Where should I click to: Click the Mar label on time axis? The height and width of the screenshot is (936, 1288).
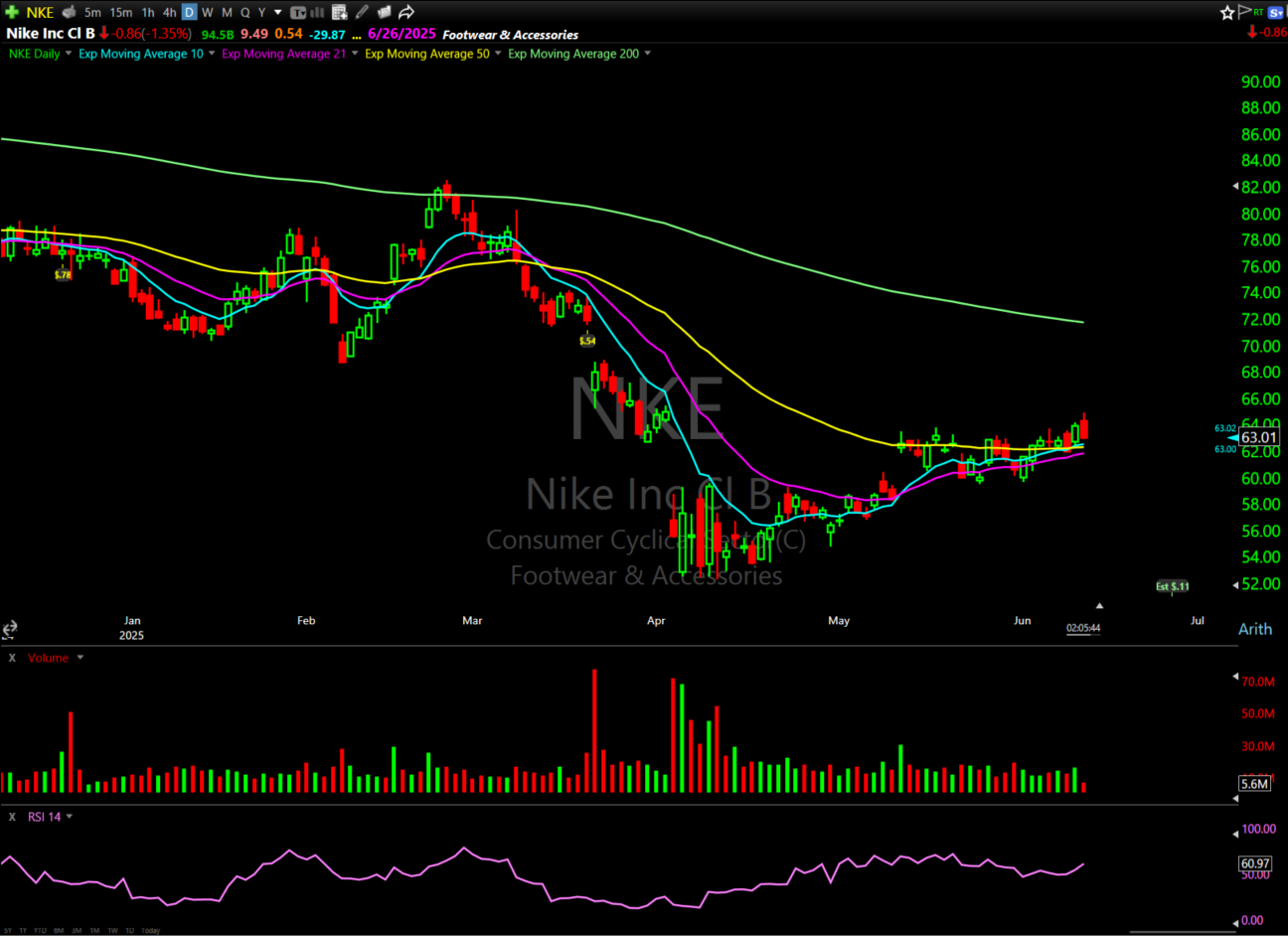coord(472,620)
